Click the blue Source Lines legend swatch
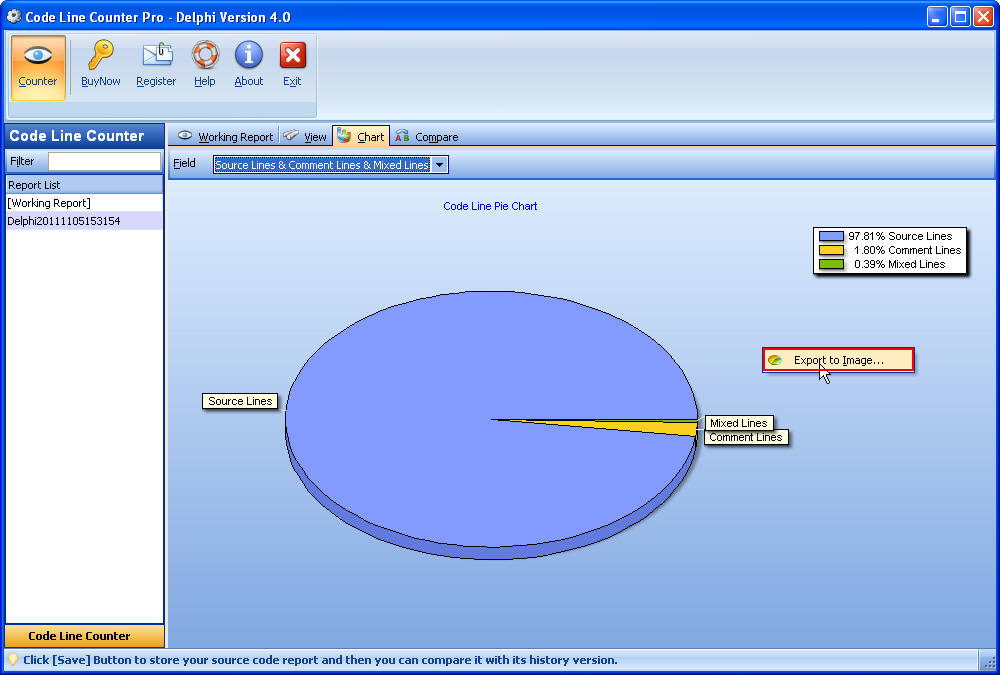1000x675 pixels. tap(831, 236)
